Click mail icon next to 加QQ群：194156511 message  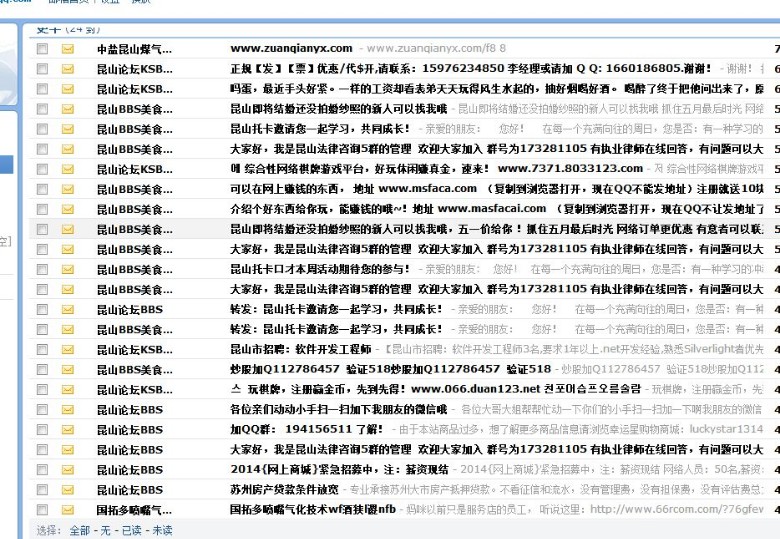click(68, 429)
